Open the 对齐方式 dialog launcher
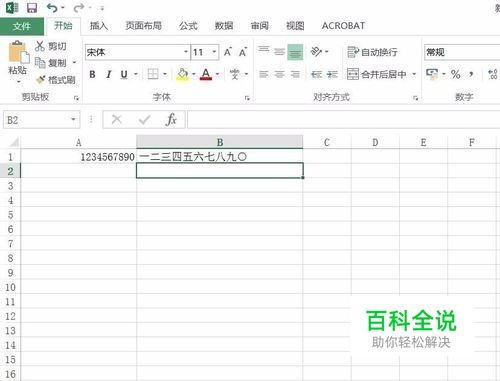The image size is (500, 381). (416, 98)
